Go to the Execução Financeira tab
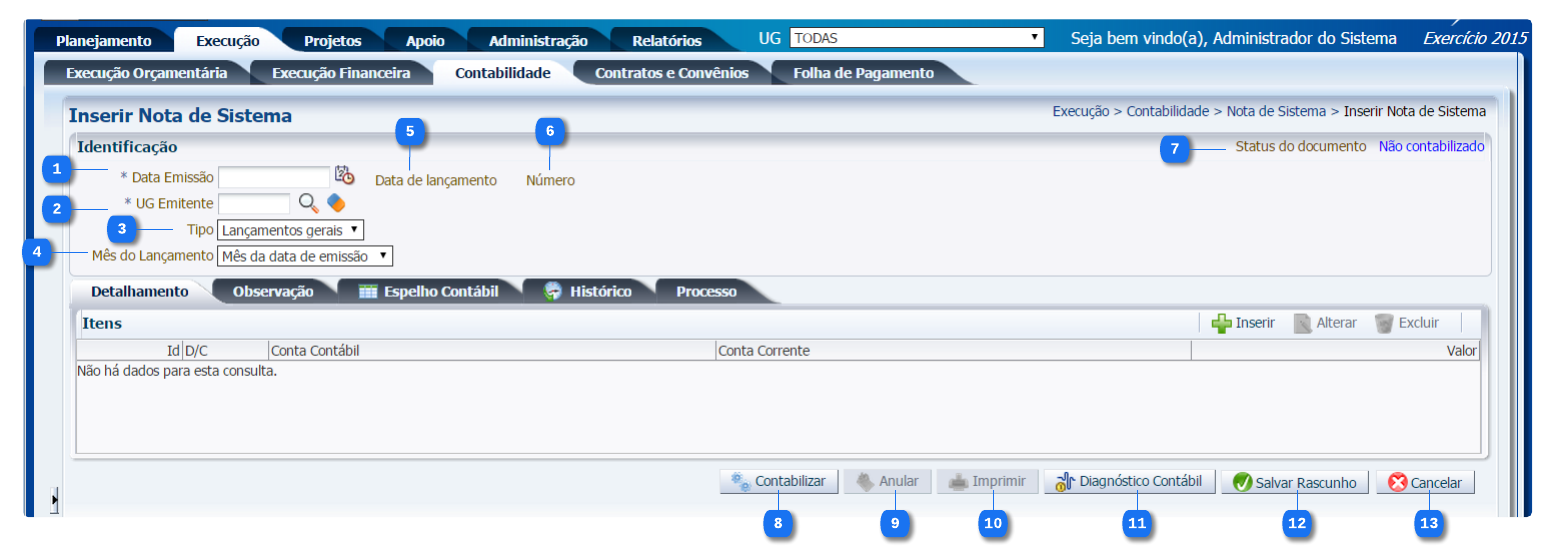Viewport: 1548px width, 548px height. 341,73
